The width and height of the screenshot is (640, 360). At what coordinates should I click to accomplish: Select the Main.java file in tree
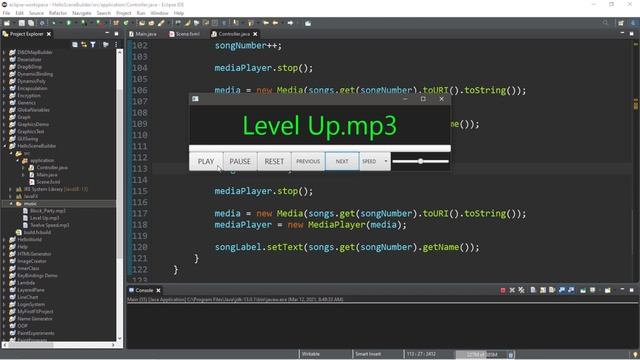(47, 175)
